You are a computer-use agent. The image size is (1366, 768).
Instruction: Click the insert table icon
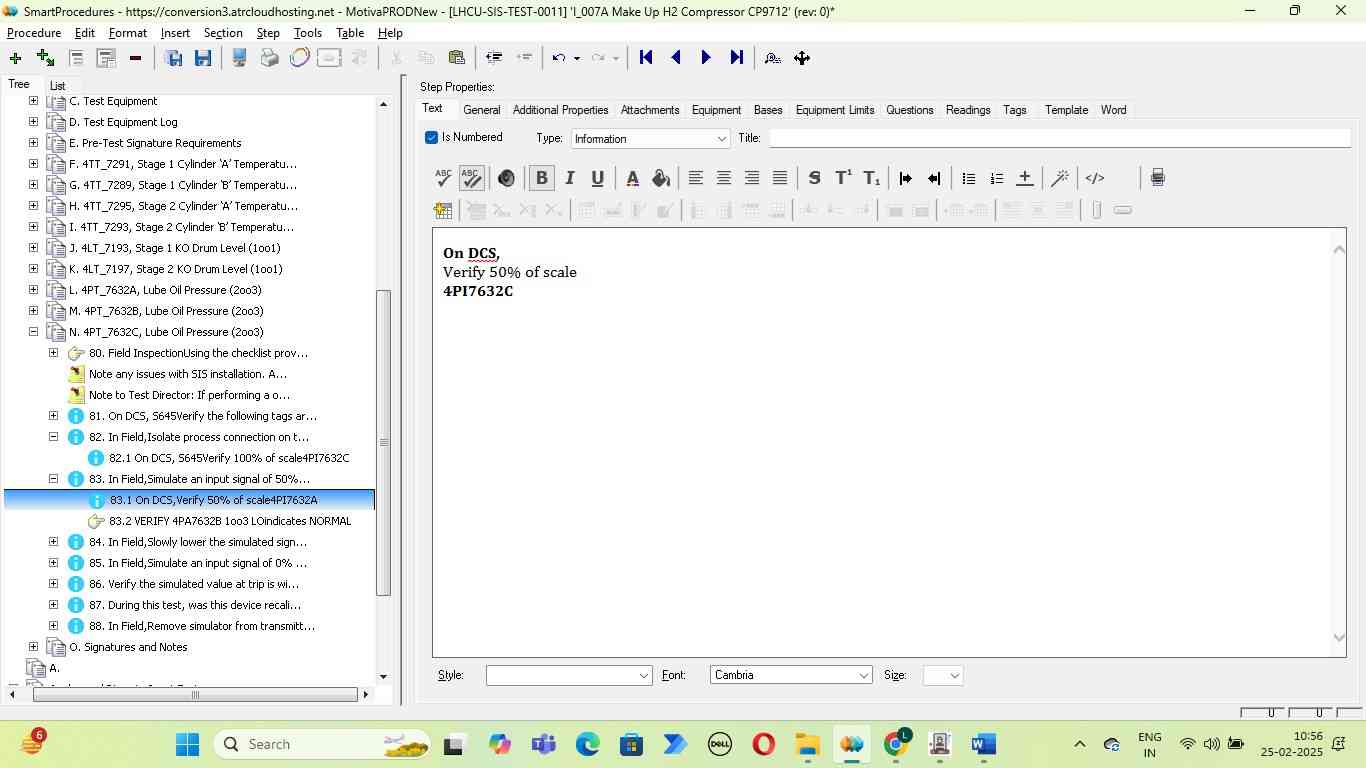tap(443, 210)
